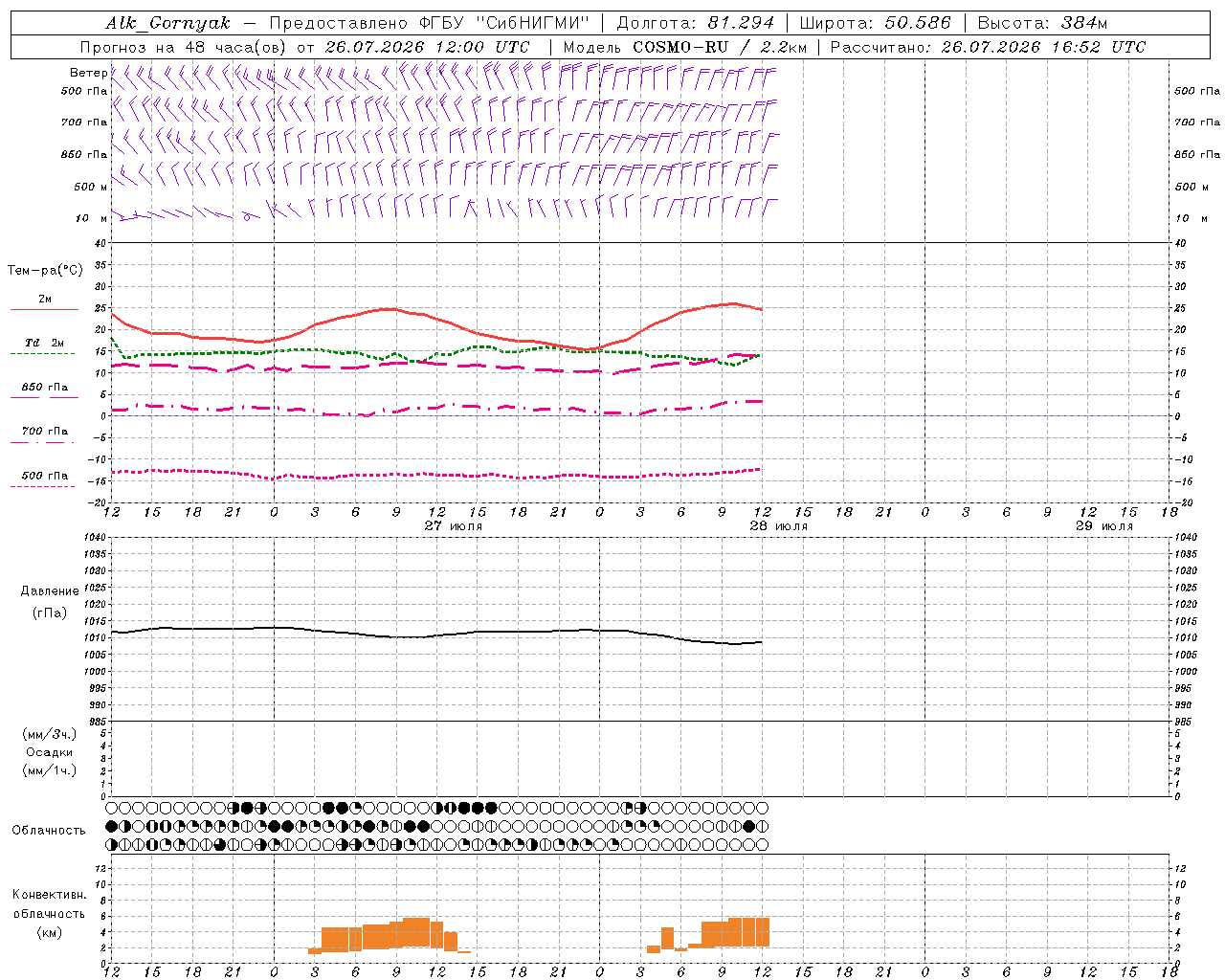The height and width of the screenshot is (980, 1225).
Task: Click the 850 гПа temperature legend entry
Action: coord(45,388)
